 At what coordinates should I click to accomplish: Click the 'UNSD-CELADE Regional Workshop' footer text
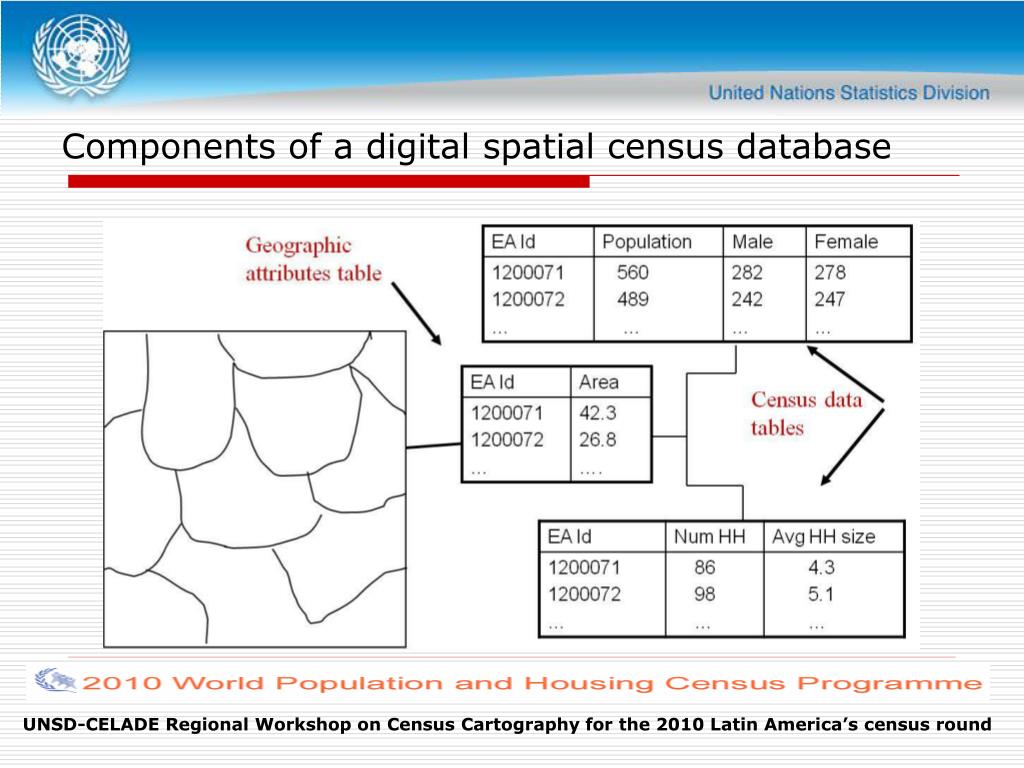click(x=507, y=724)
